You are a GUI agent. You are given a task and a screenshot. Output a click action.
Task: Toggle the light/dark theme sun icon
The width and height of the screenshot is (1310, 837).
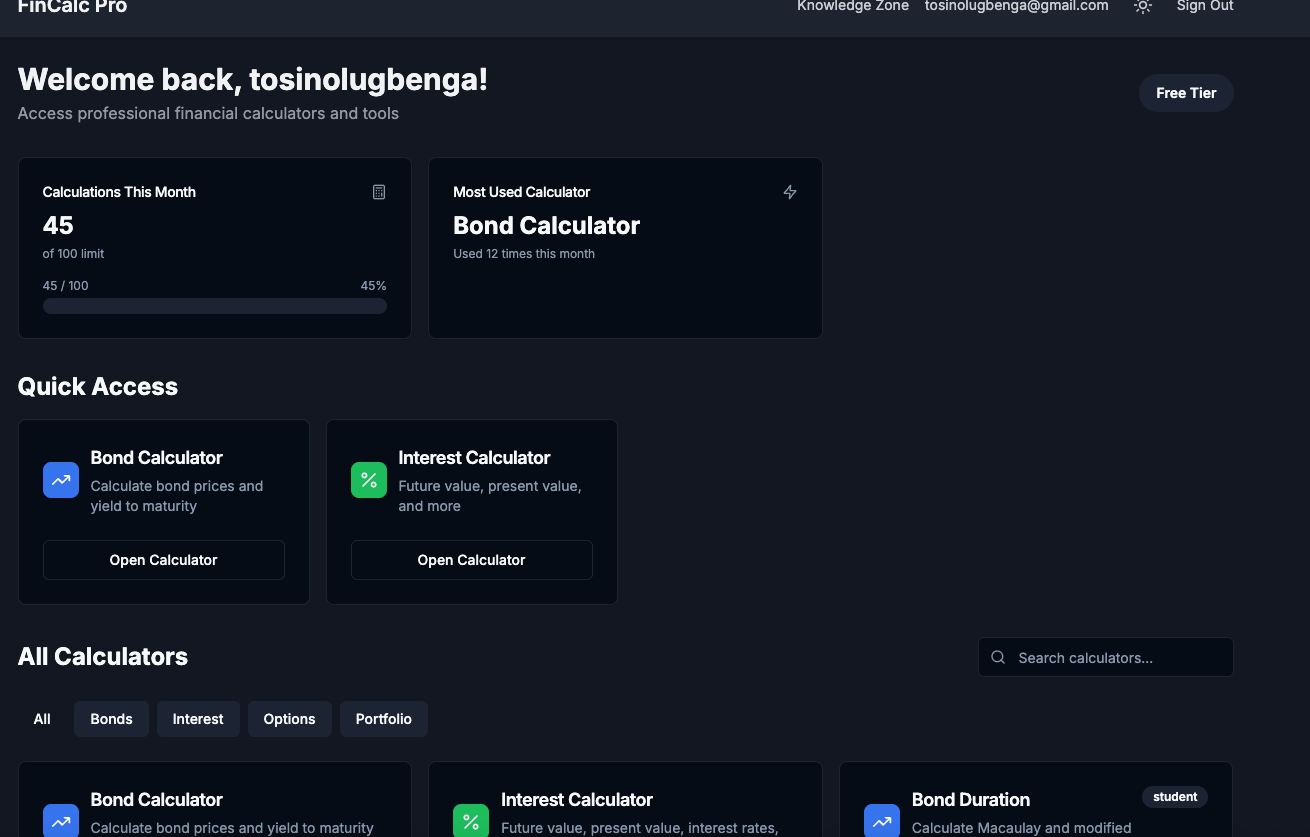pyautogui.click(x=1143, y=6)
